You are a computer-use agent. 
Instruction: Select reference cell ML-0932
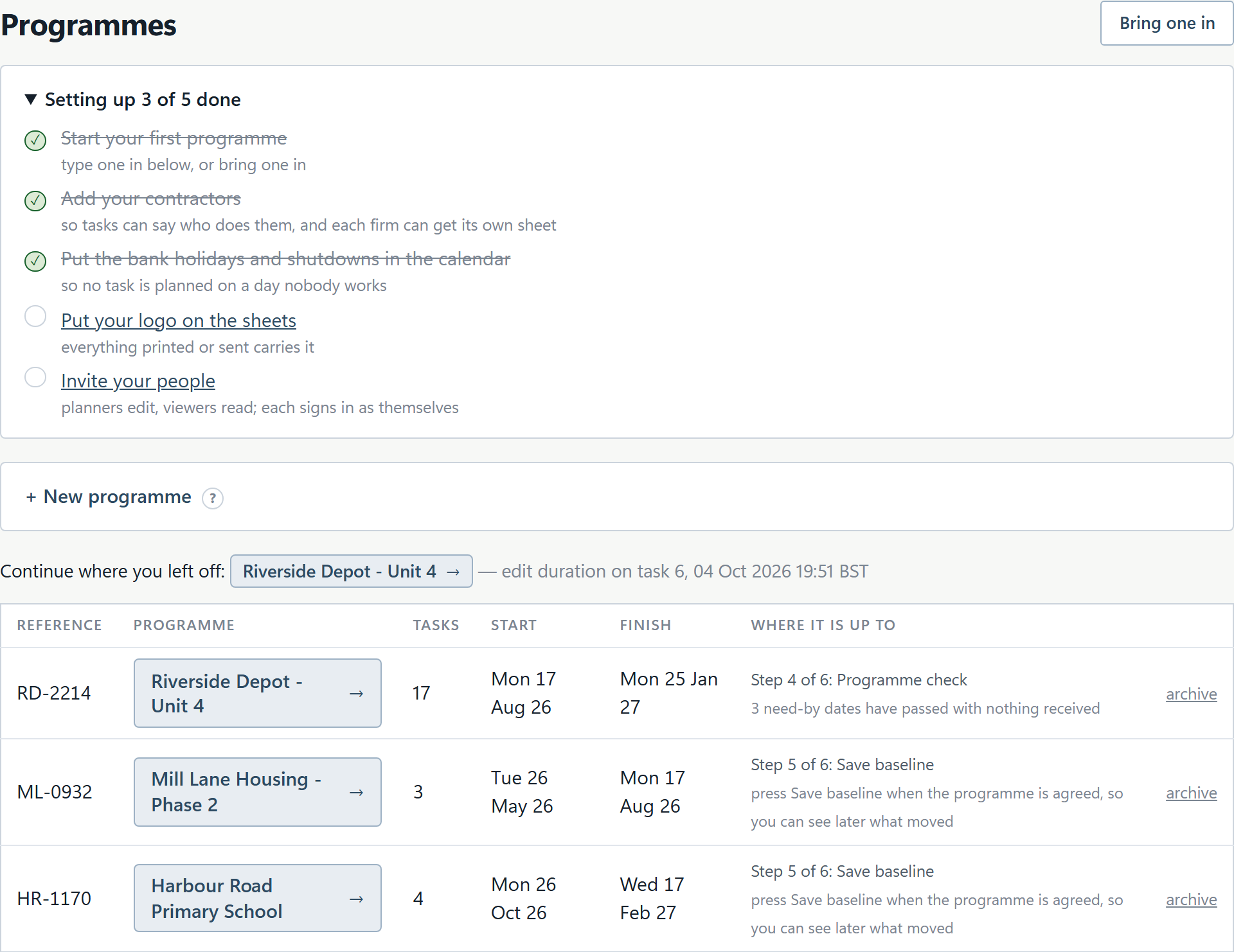click(x=55, y=792)
